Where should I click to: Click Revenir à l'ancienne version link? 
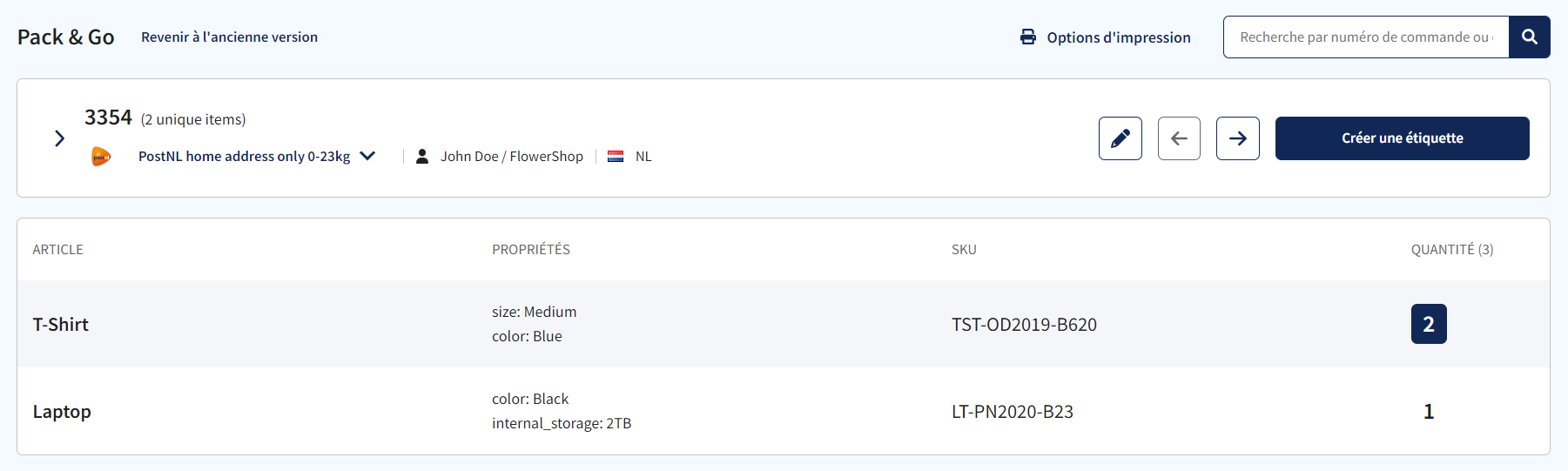pyautogui.click(x=229, y=37)
